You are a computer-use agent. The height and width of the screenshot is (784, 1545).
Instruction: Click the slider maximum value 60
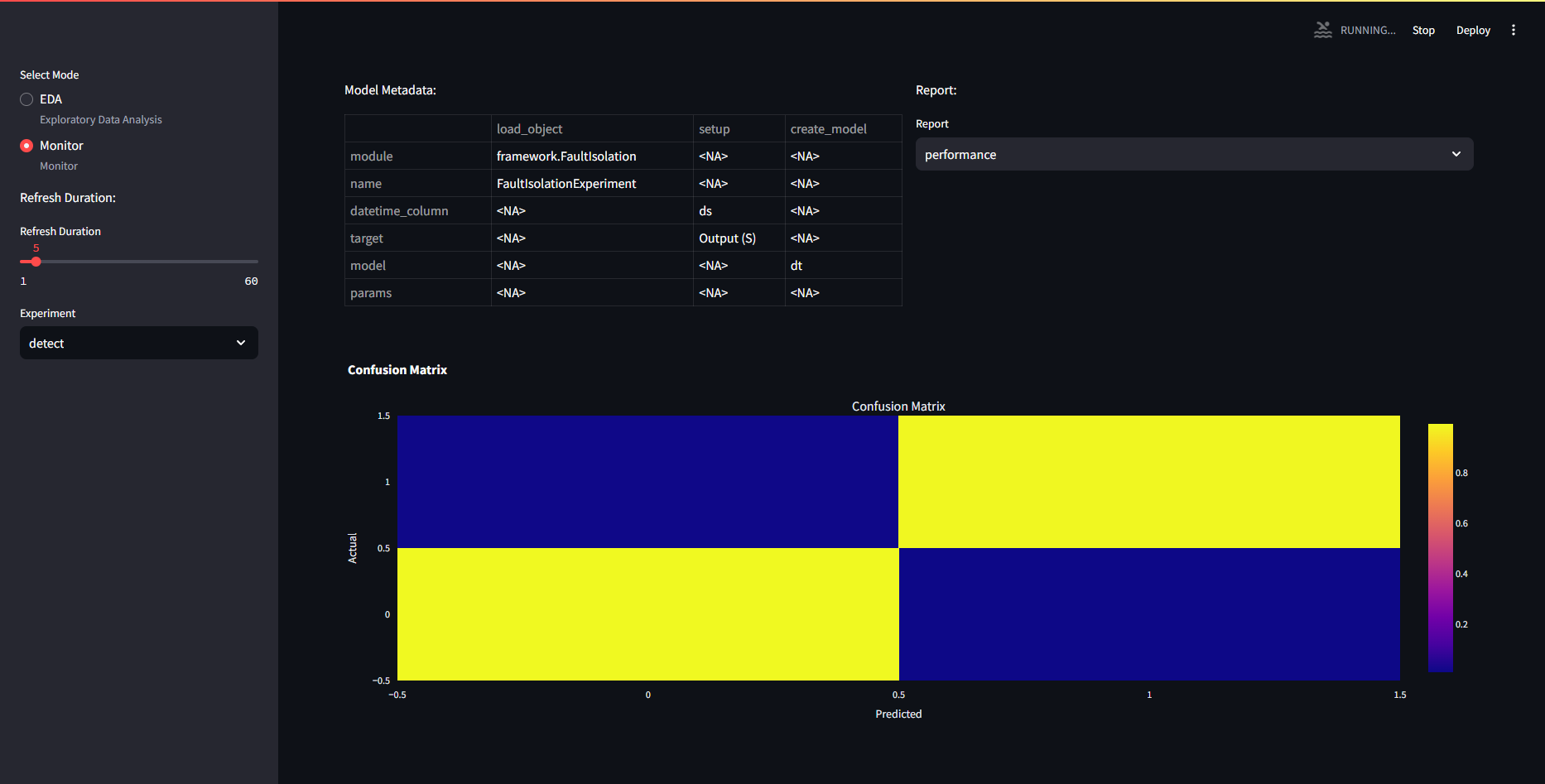click(251, 281)
